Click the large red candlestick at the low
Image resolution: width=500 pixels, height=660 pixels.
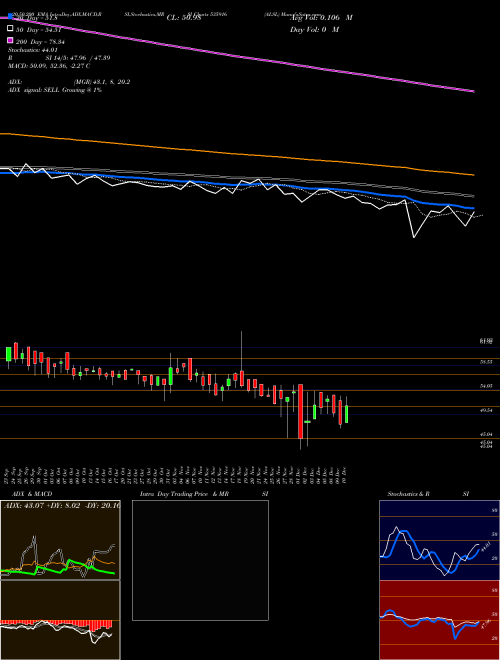click(301, 417)
